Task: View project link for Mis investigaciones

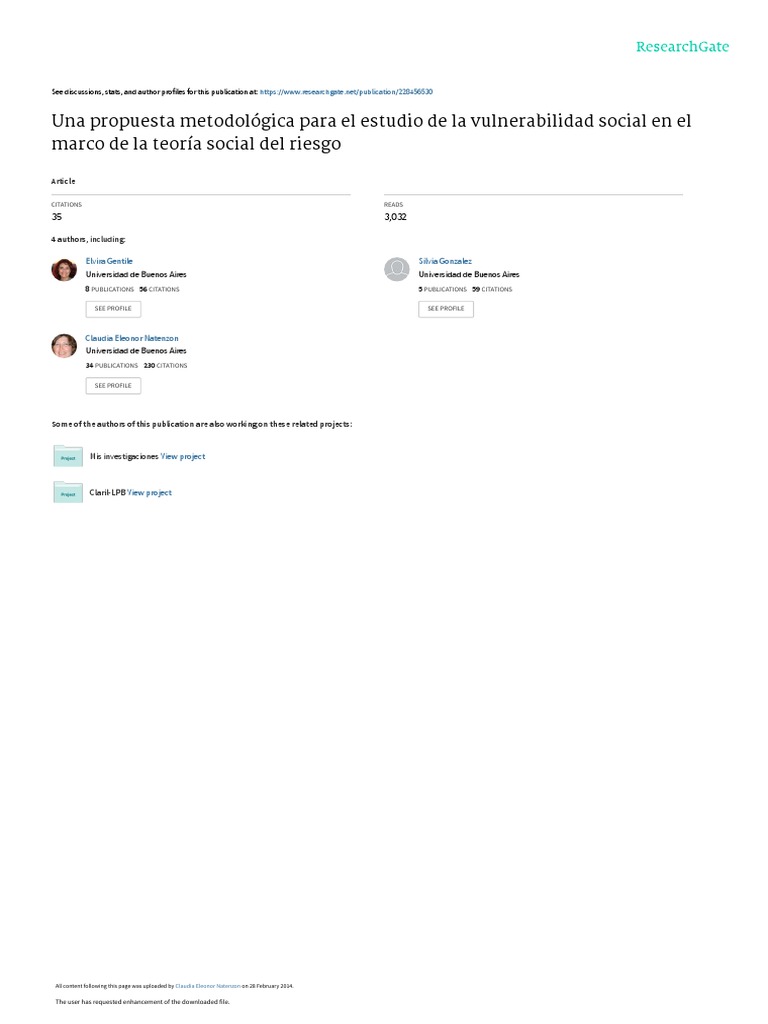Action: coord(183,456)
